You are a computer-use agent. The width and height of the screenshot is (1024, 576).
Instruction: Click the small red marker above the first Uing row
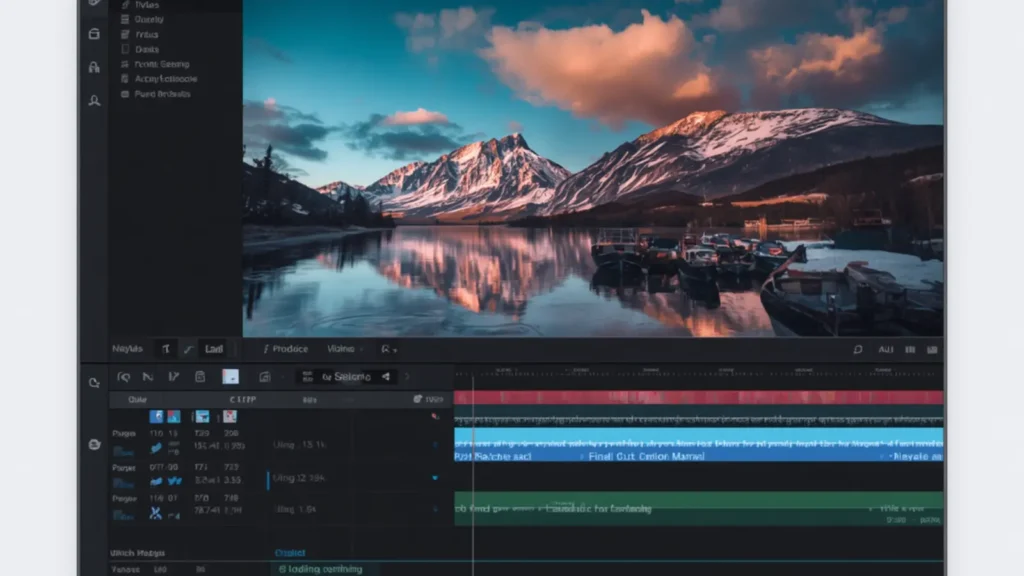pyautogui.click(x=435, y=417)
